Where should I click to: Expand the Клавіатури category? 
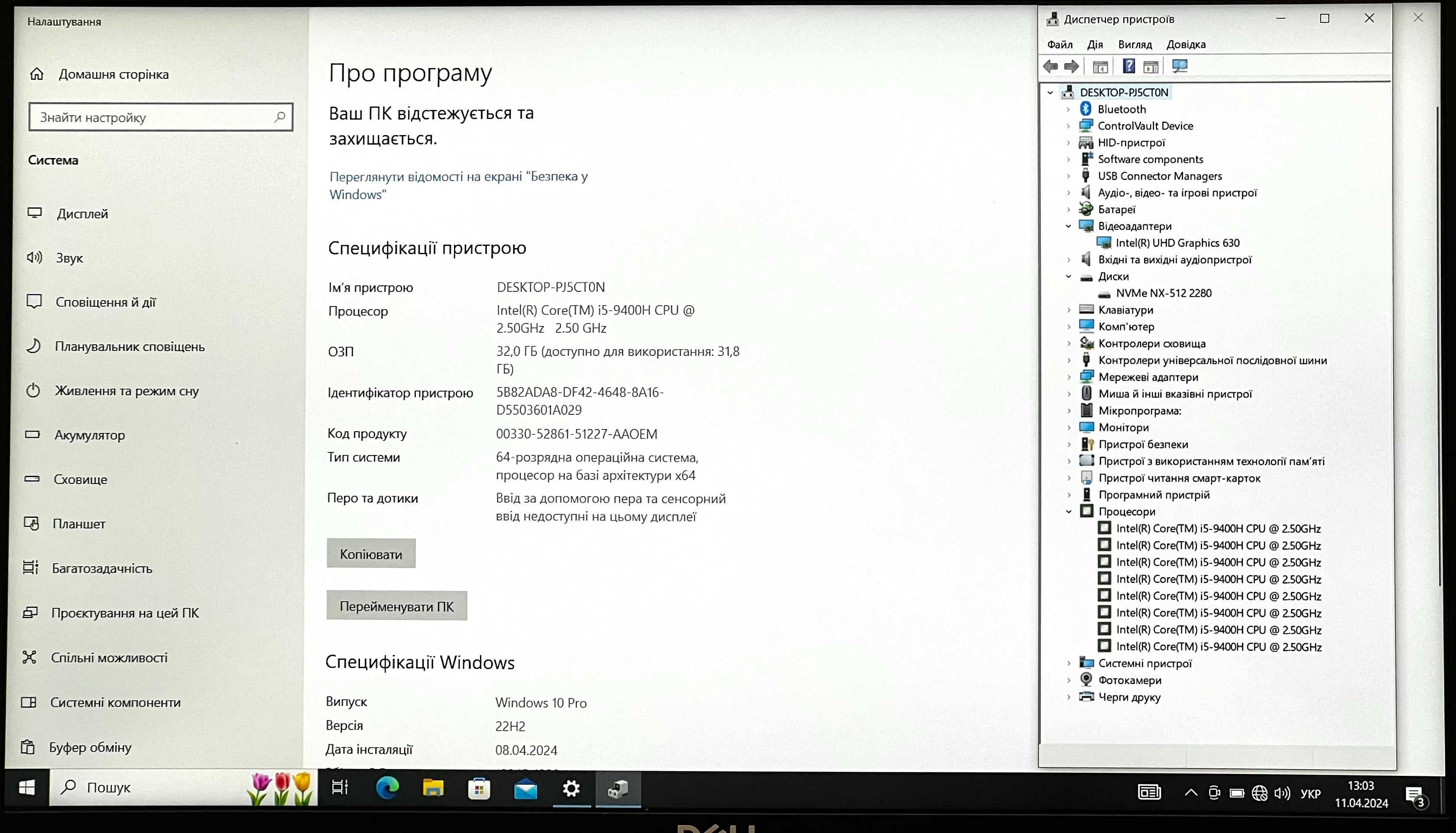[1069, 310]
